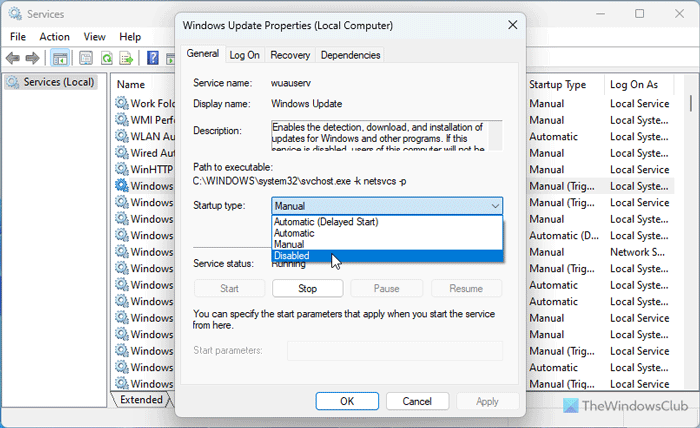700x428 pixels.
Task: Choose Automatic startup type option
Action: coord(387,233)
